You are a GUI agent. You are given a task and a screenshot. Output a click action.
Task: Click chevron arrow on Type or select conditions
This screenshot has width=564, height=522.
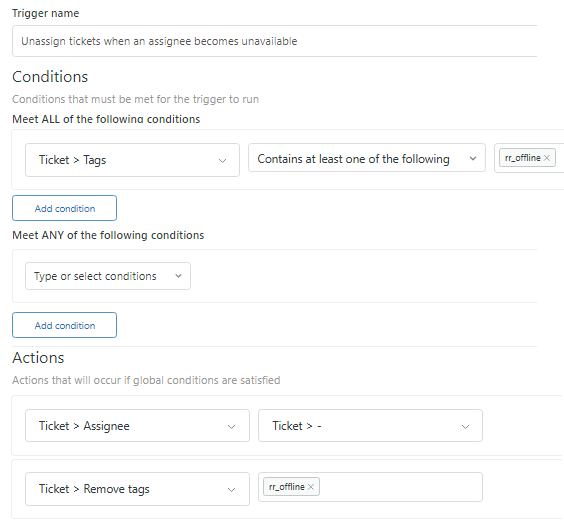click(178, 276)
